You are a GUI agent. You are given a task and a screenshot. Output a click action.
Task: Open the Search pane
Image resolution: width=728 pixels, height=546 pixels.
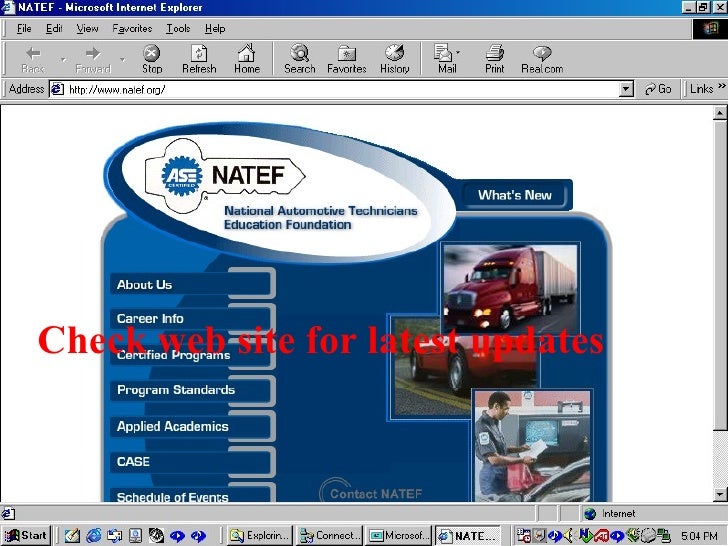point(300,59)
